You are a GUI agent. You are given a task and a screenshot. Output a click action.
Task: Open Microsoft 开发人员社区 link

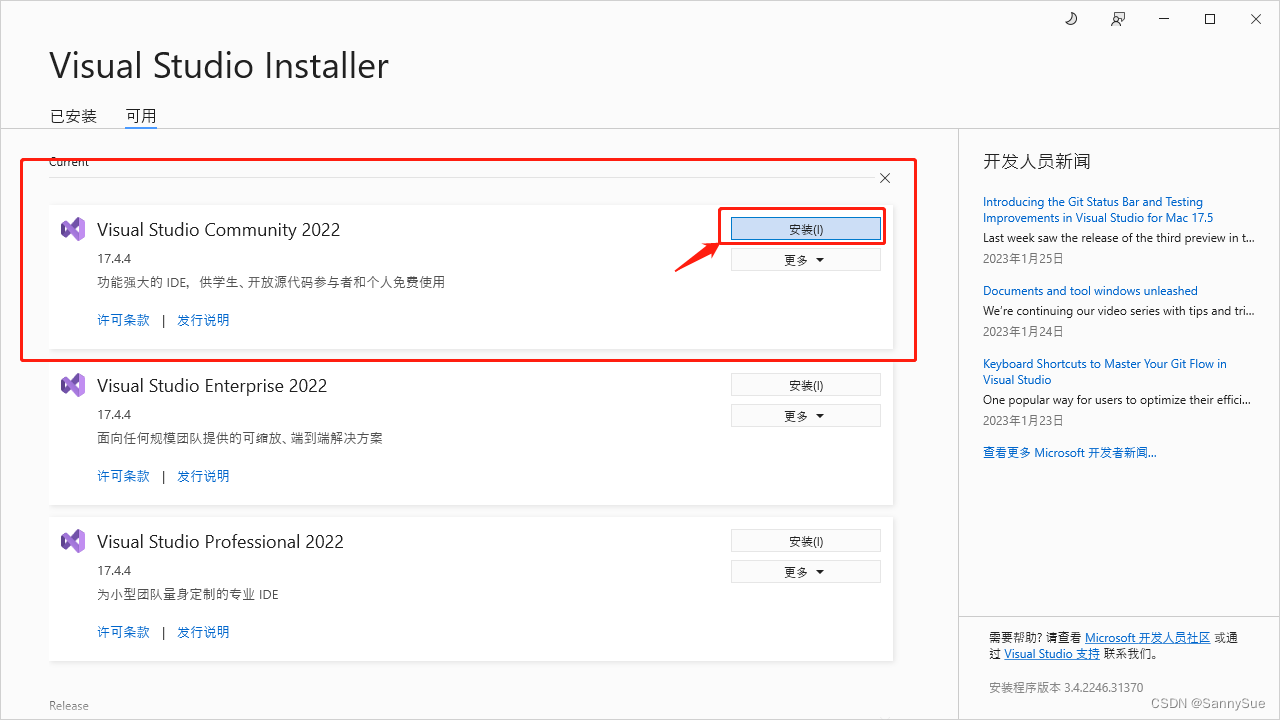coord(1147,638)
